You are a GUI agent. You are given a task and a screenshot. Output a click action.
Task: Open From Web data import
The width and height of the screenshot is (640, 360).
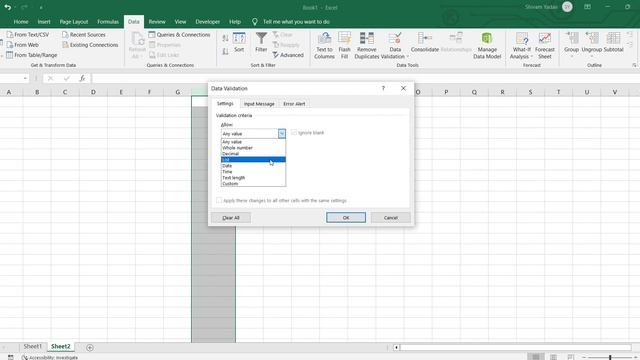(22, 45)
